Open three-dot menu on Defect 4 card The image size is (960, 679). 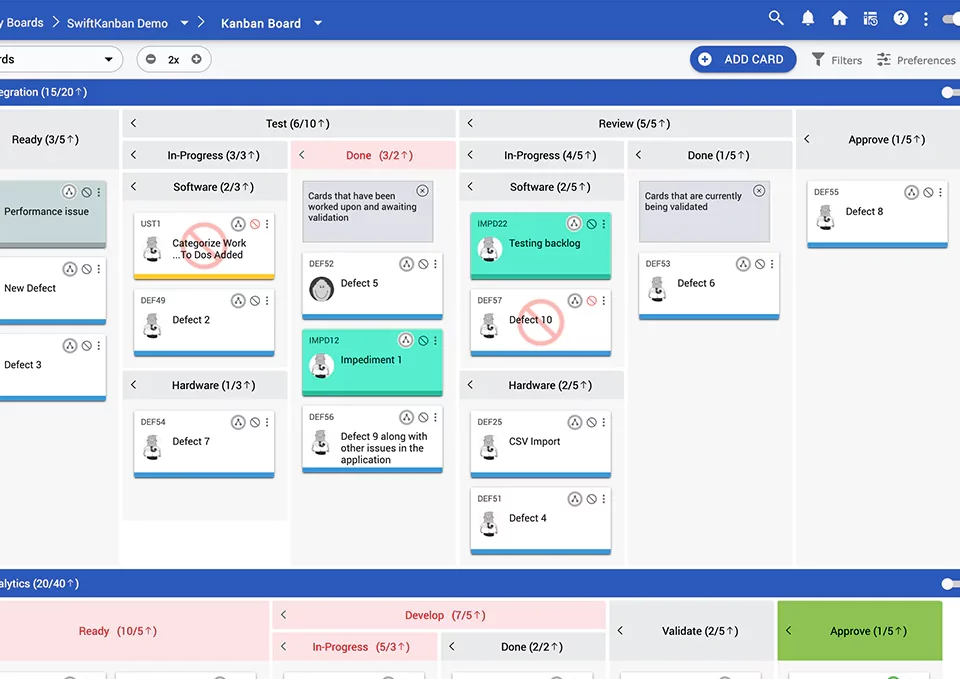[604, 499]
